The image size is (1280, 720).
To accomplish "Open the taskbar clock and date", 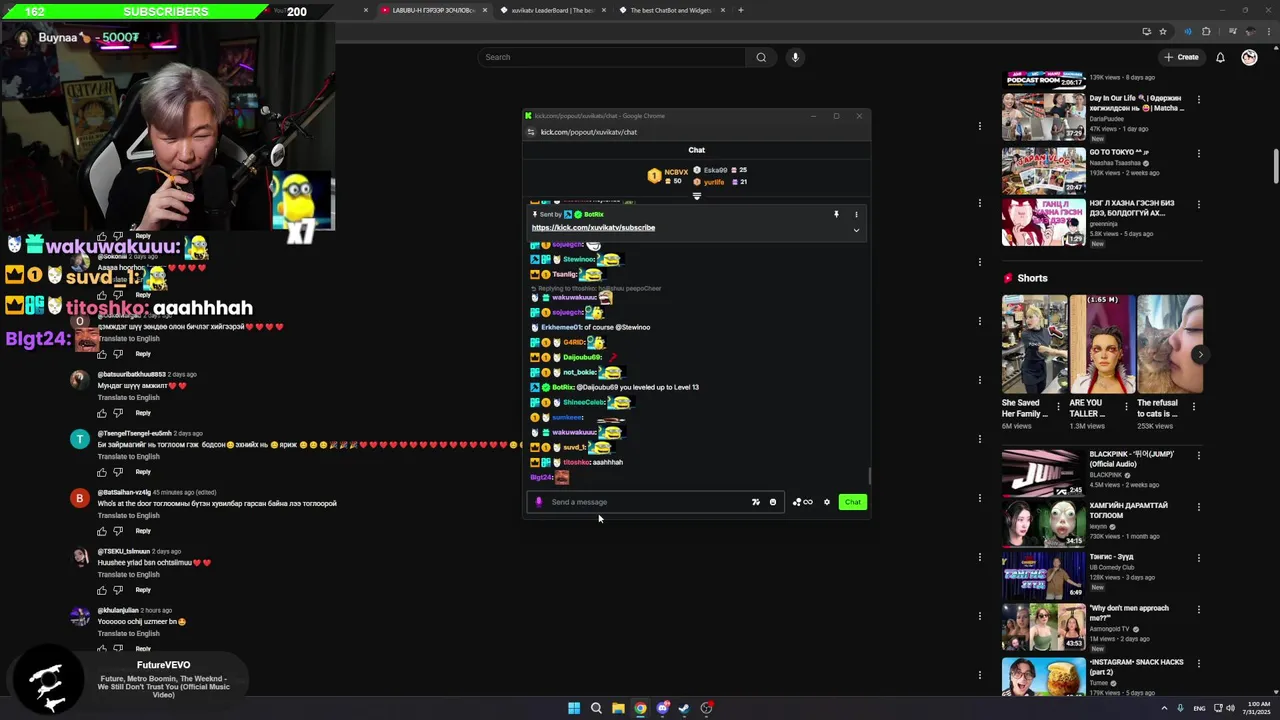I will [x=1257, y=708].
